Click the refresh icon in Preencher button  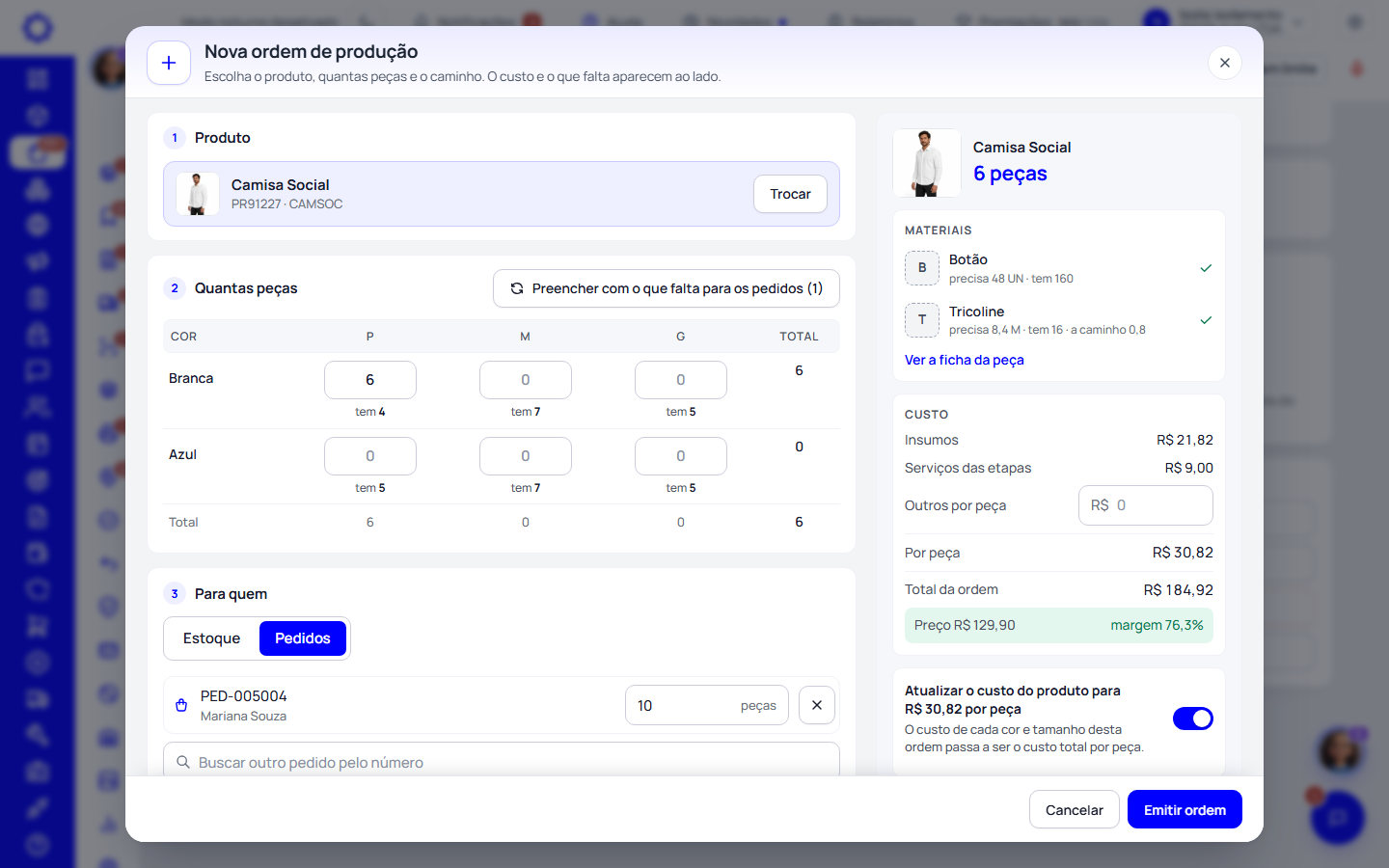517,288
